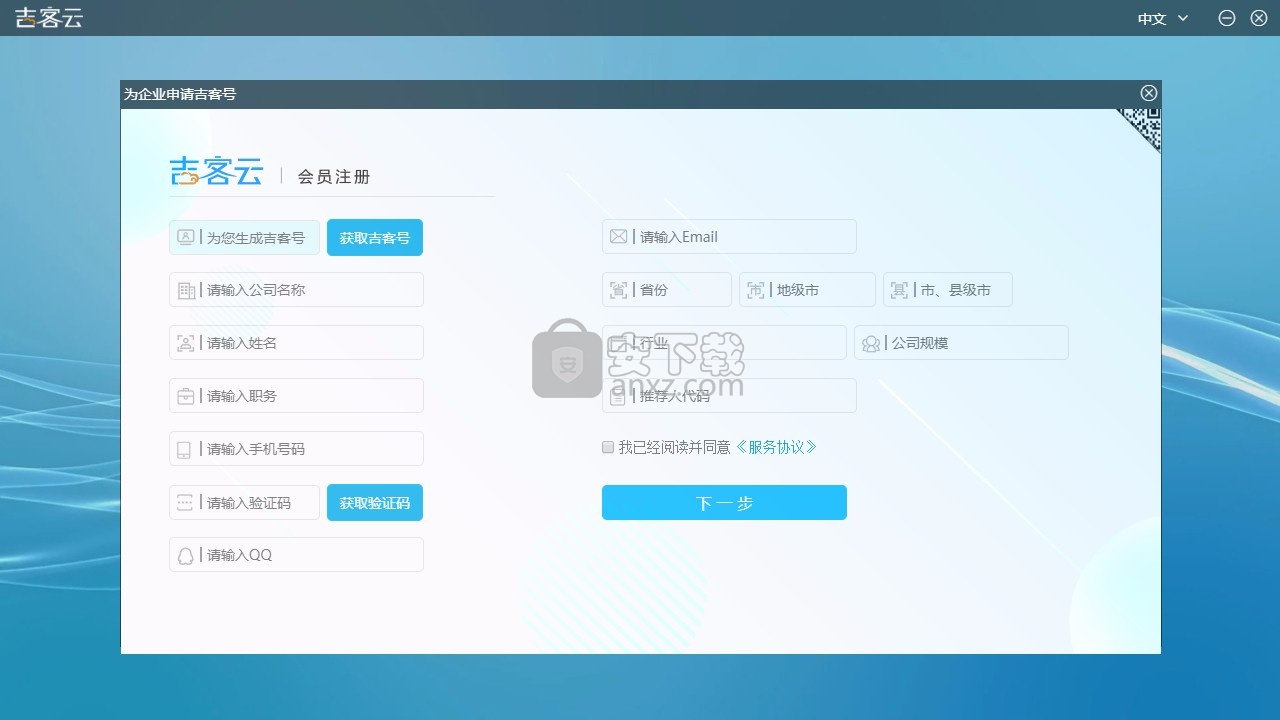Viewport: 1280px width, 720px height.
Task: Focus the 请输入公司名称 field
Action: [296, 290]
